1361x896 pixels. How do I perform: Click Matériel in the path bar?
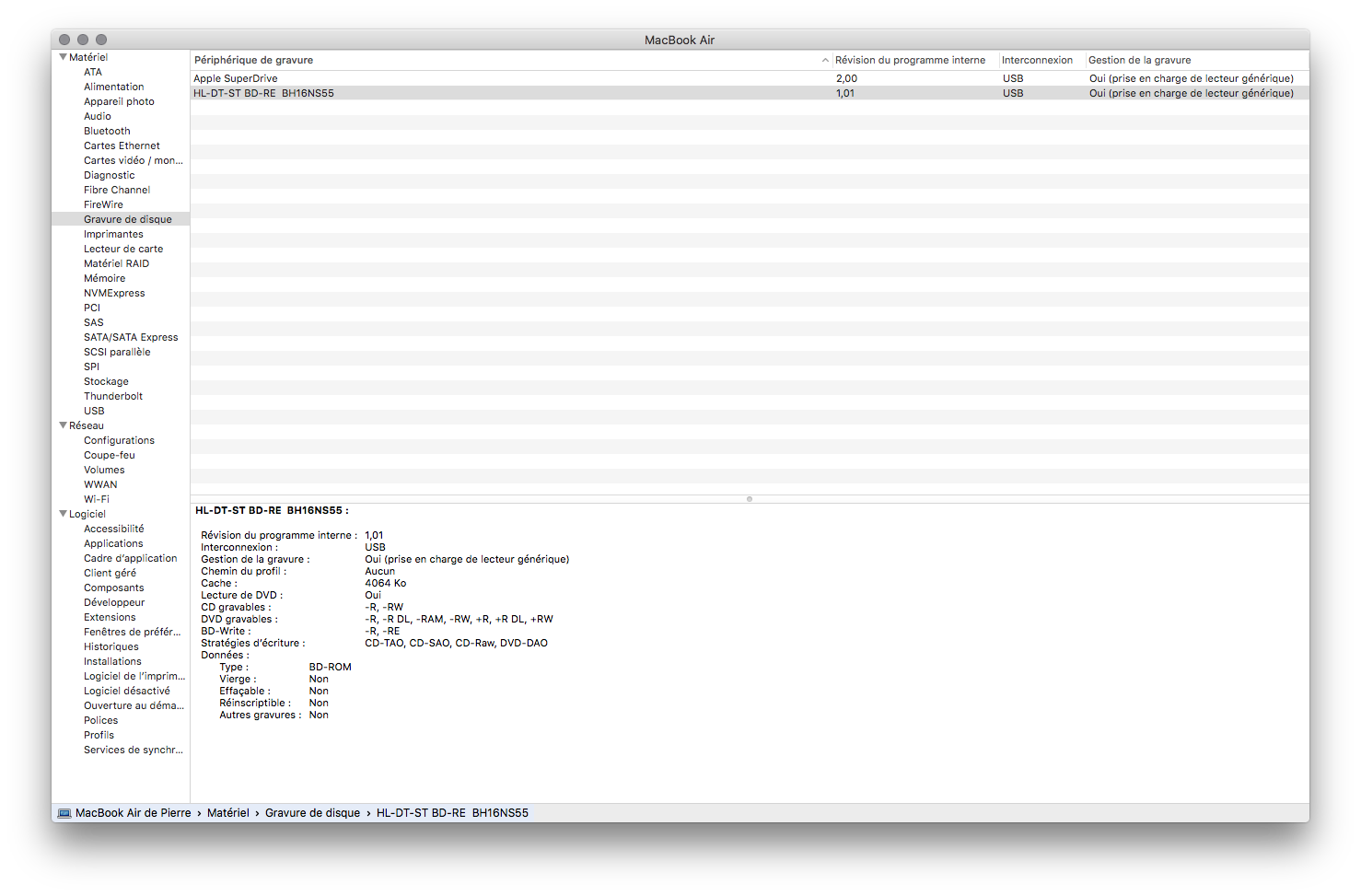pyautogui.click(x=228, y=813)
